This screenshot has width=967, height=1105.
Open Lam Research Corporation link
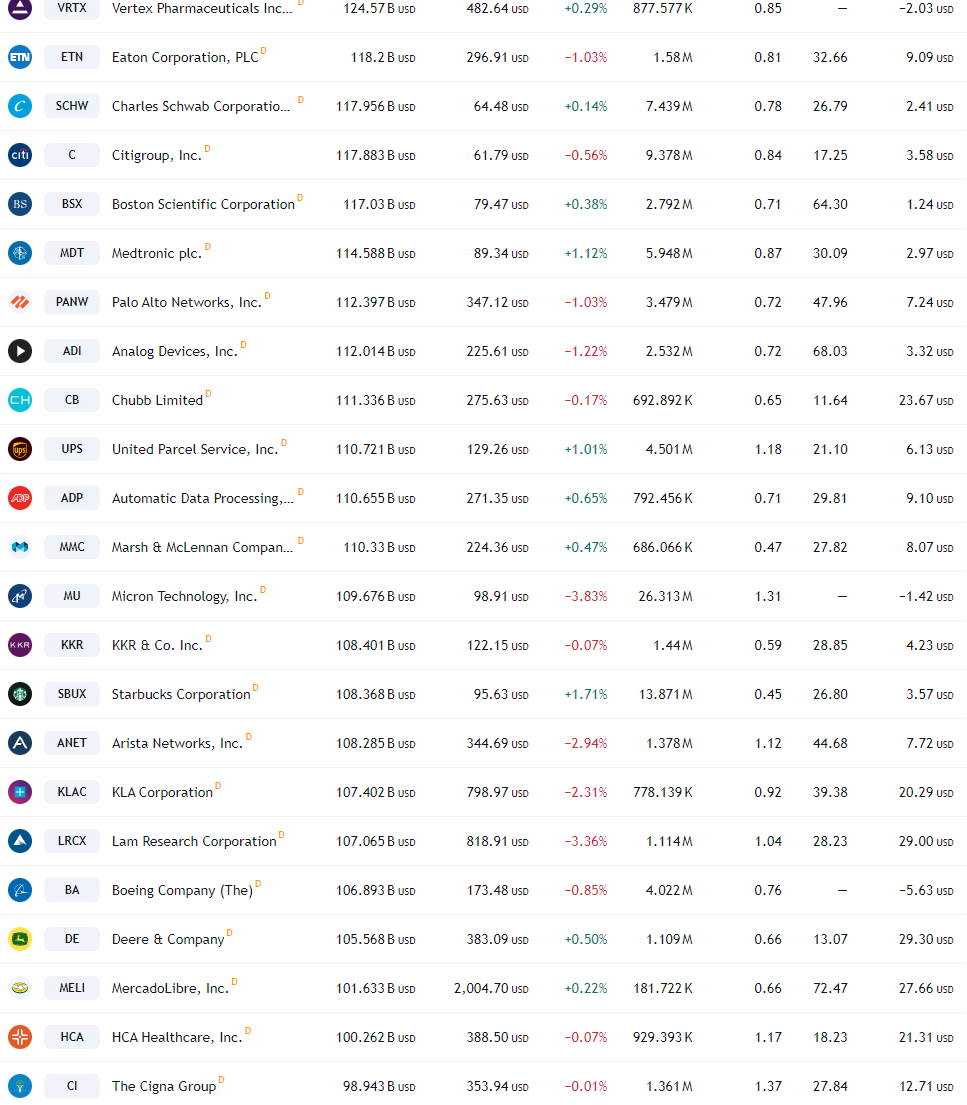pos(194,841)
